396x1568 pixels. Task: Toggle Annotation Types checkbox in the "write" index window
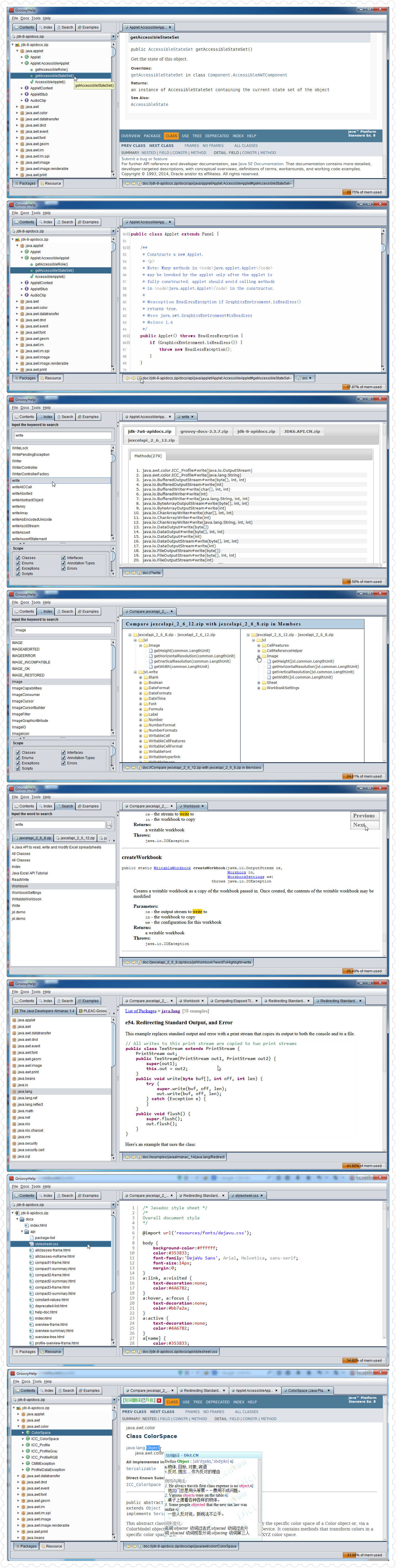(63, 563)
